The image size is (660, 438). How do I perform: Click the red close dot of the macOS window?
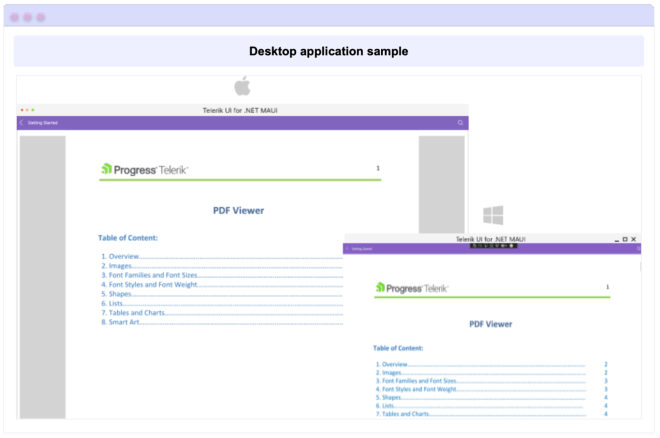click(22, 110)
